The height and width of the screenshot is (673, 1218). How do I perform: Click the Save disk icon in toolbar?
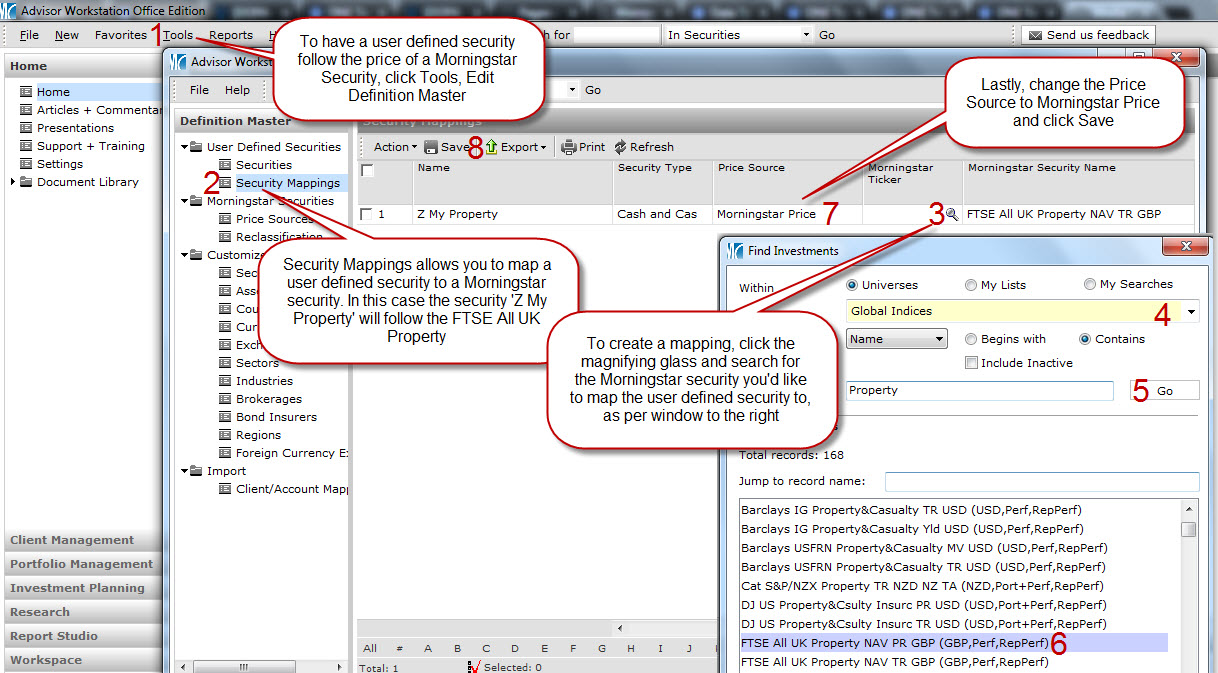tap(431, 147)
